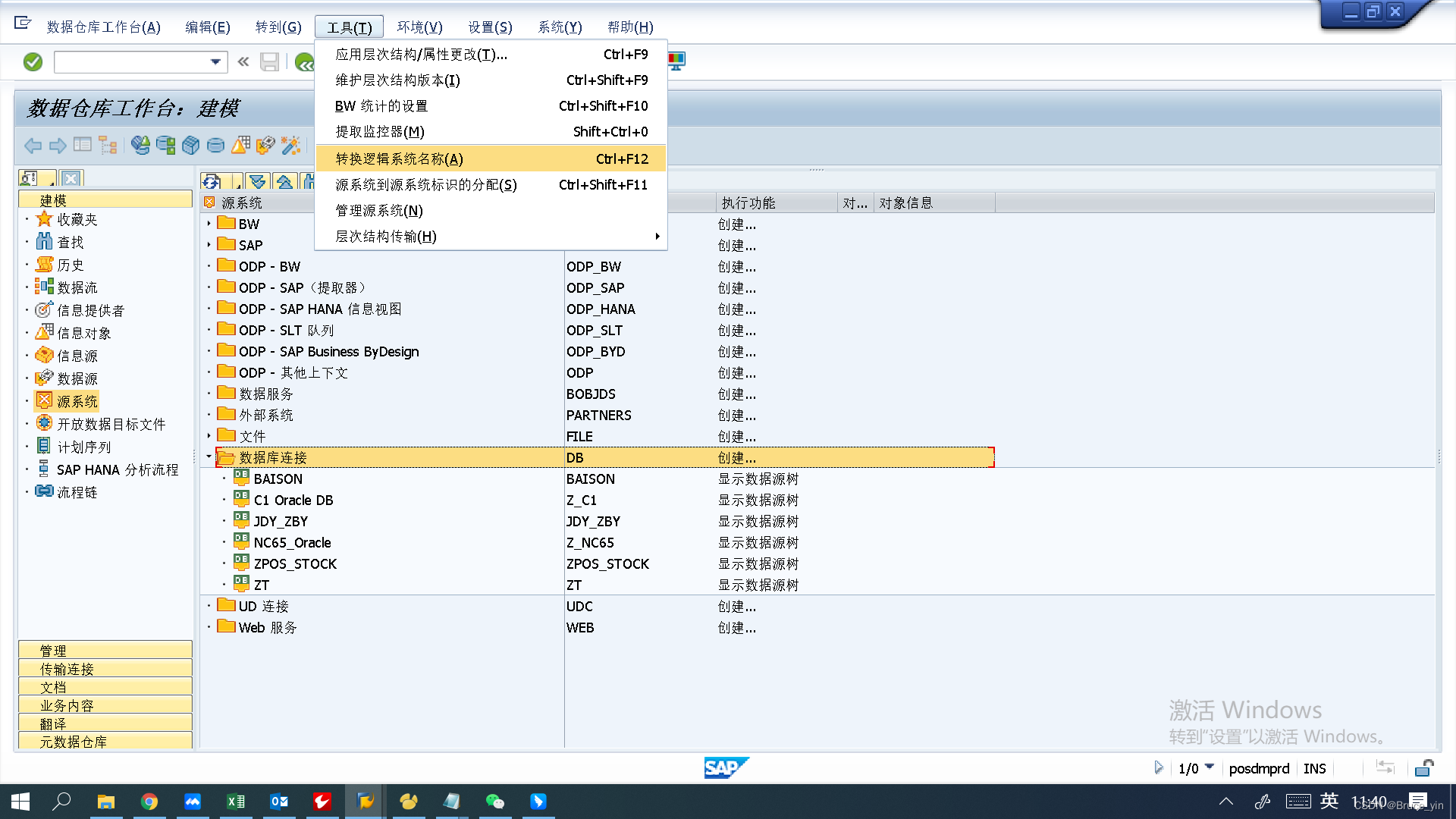Expand the BW source system folder
1456x819 pixels.
(209, 224)
